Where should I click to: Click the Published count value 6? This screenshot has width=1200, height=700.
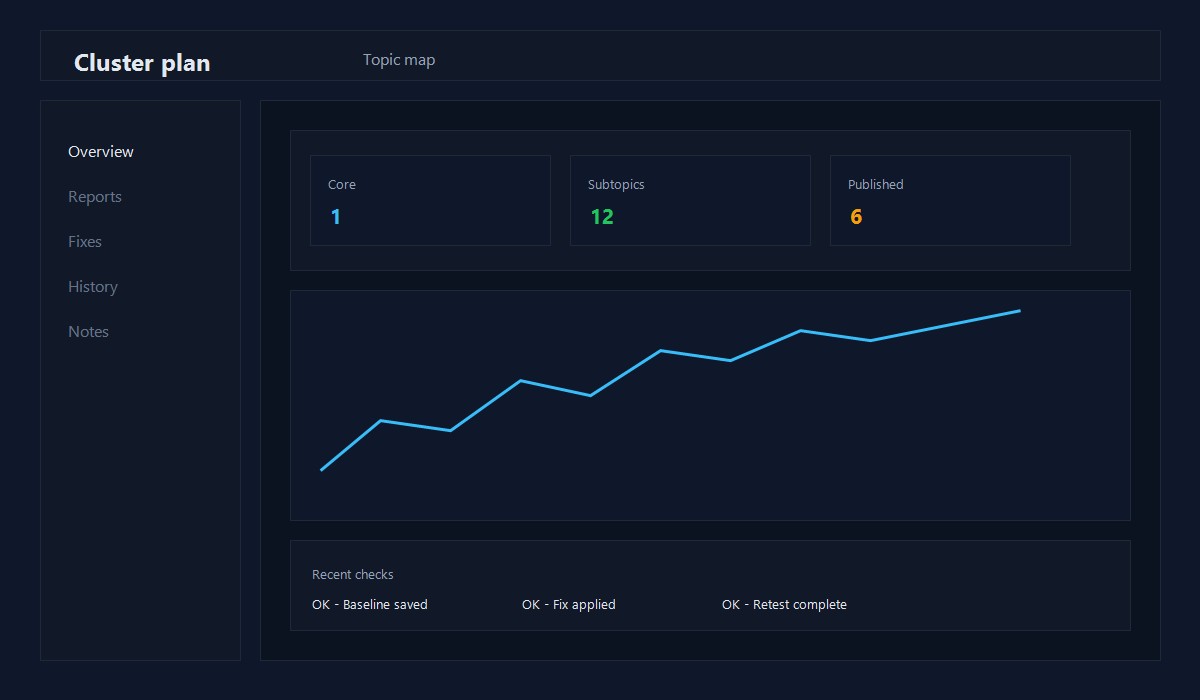click(x=856, y=216)
